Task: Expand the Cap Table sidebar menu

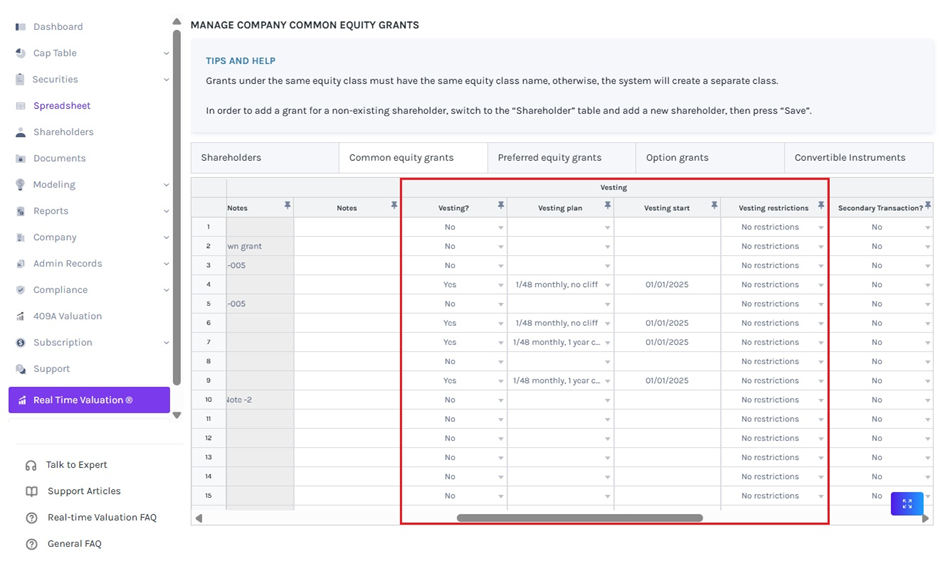Action: point(166,53)
